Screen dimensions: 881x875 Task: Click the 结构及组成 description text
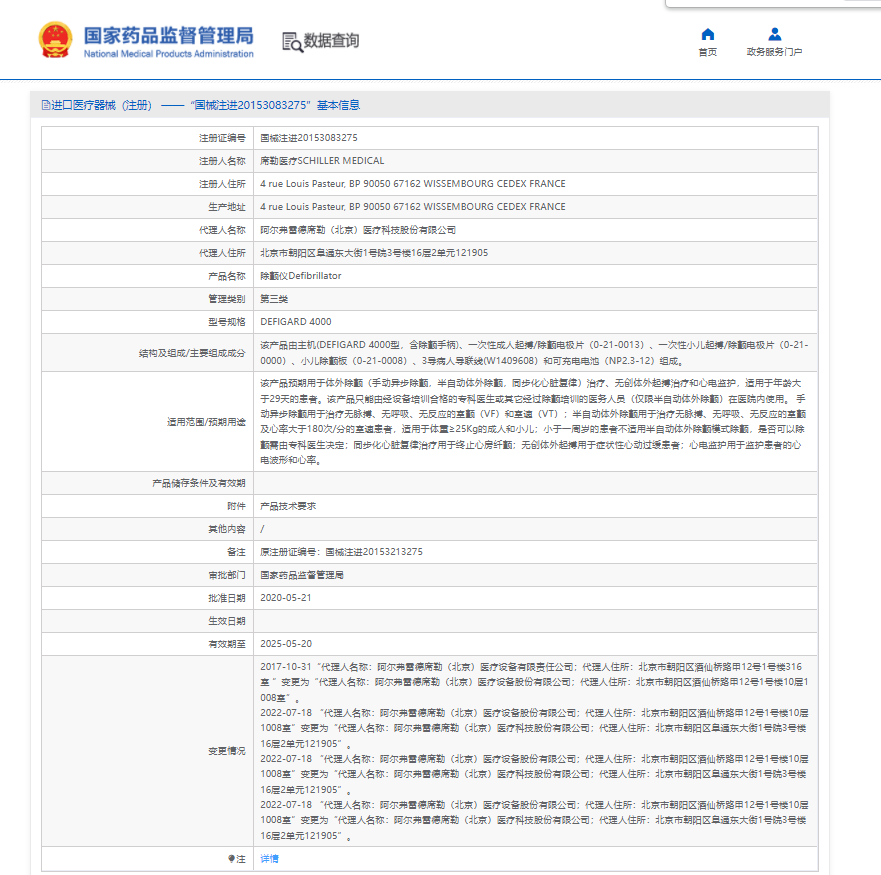coord(534,352)
